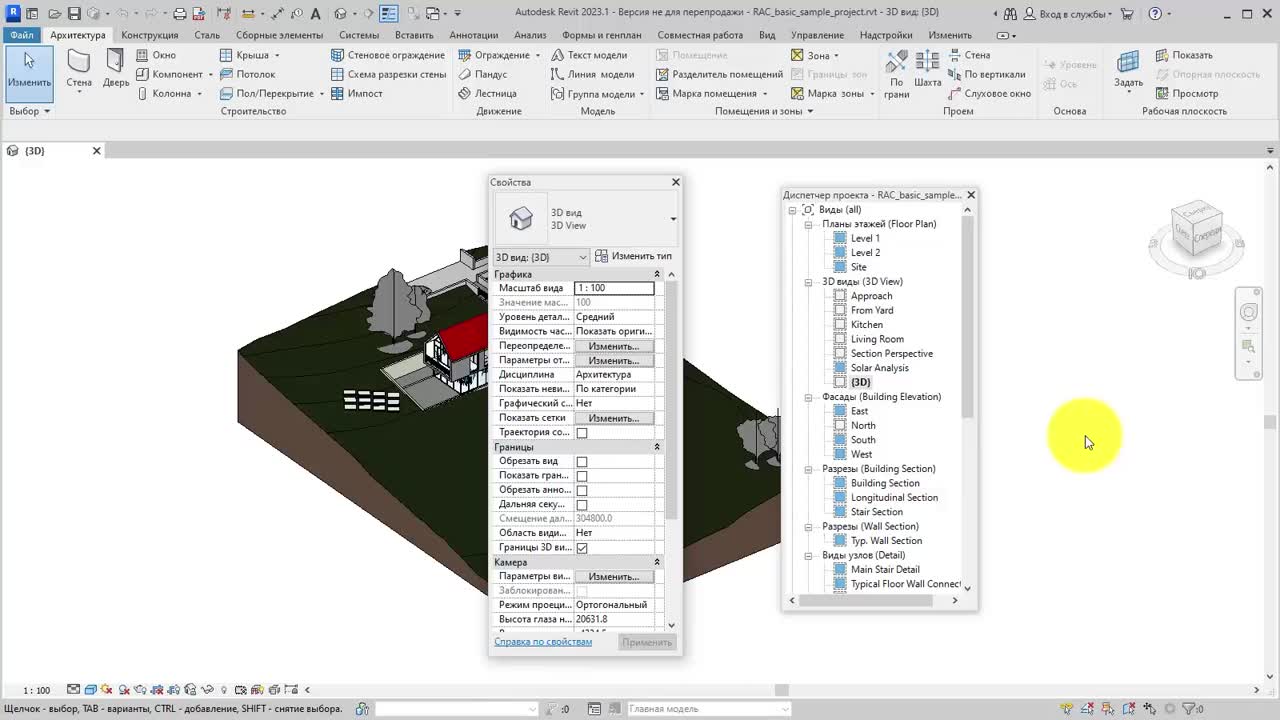Enable the Обрезать вид checkbox
The width and height of the screenshot is (1280, 720).
[x=582, y=462]
